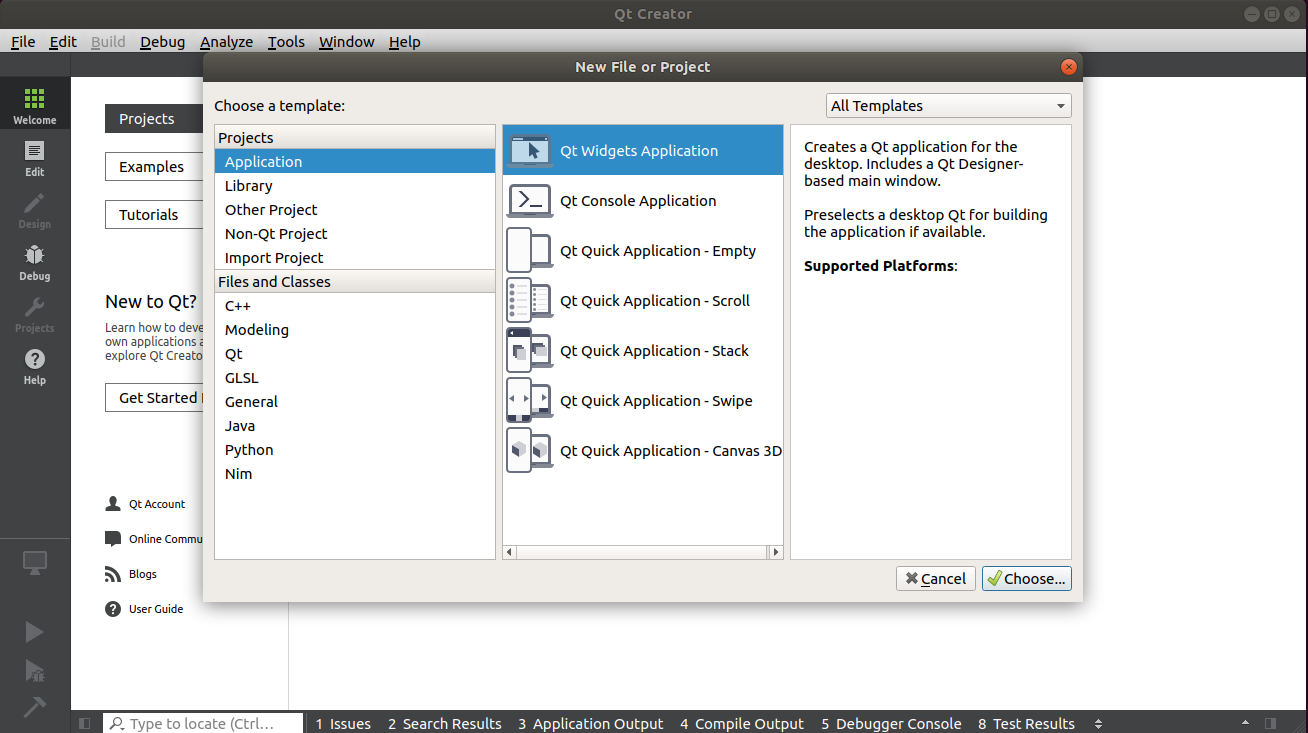Select Qt Quick Application - Canvas 3D icon
The image size is (1308, 733).
(x=530, y=451)
